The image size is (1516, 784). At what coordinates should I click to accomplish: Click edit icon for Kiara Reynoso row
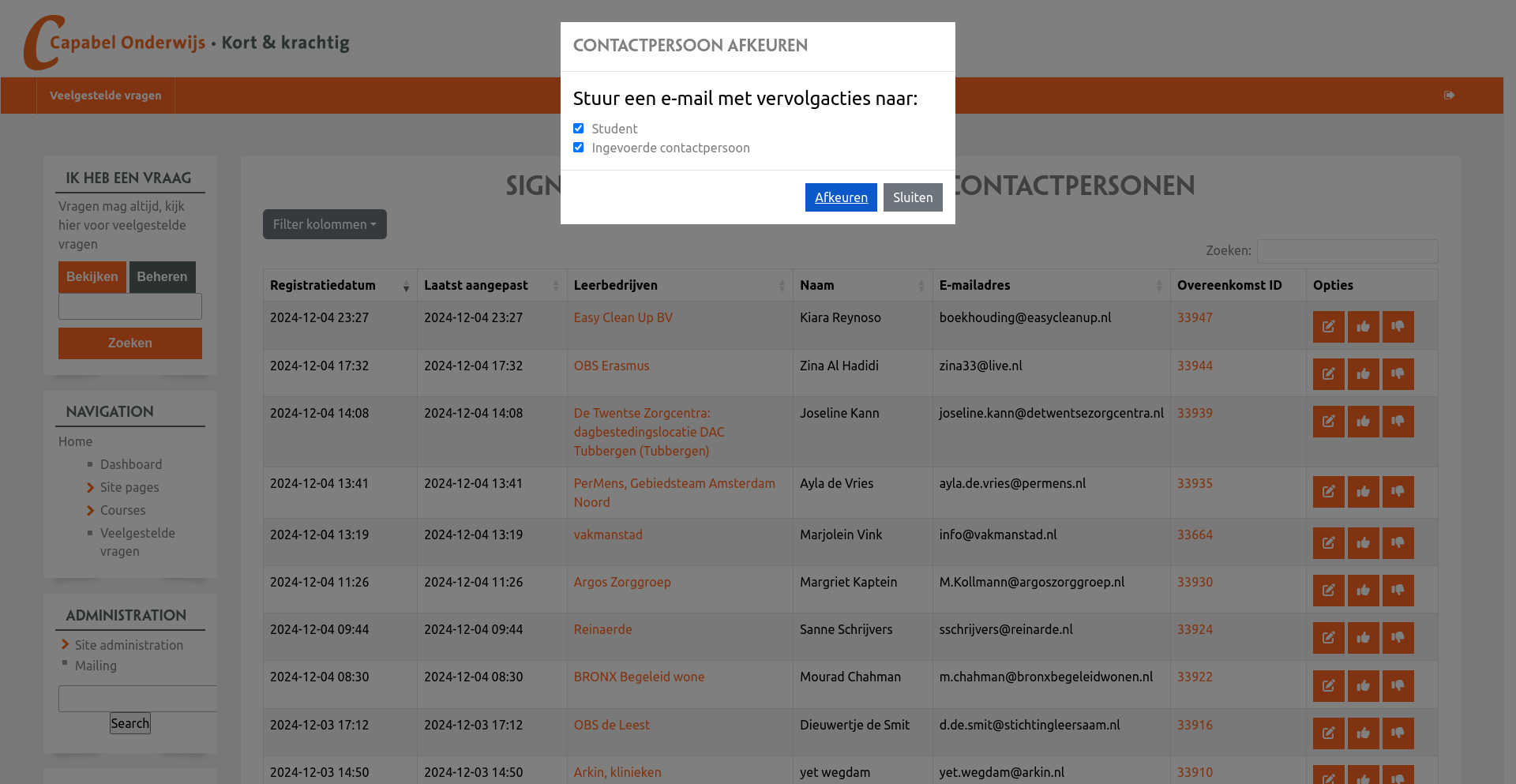tap(1328, 327)
